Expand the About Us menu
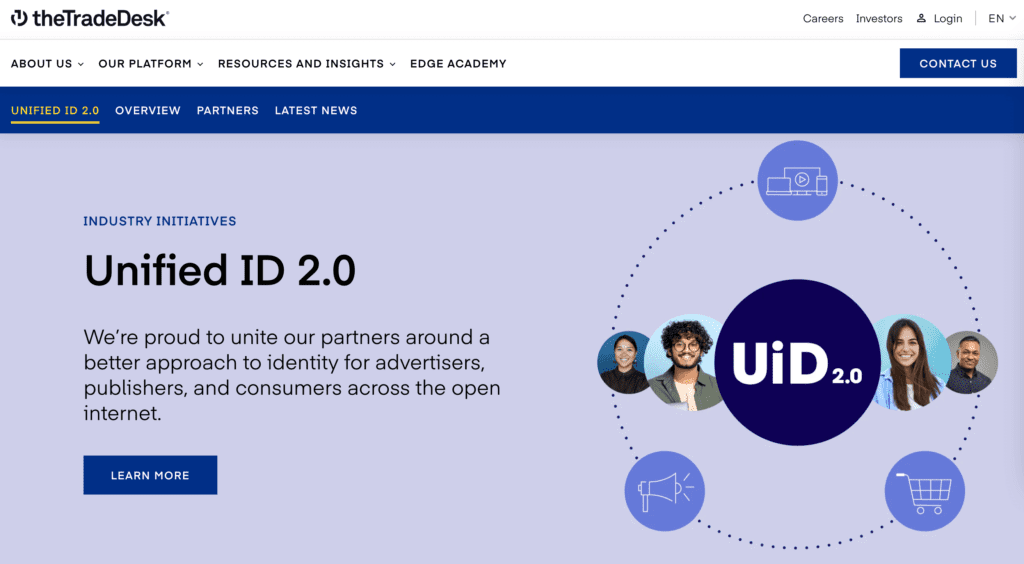The height and width of the screenshot is (564, 1024). point(47,63)
